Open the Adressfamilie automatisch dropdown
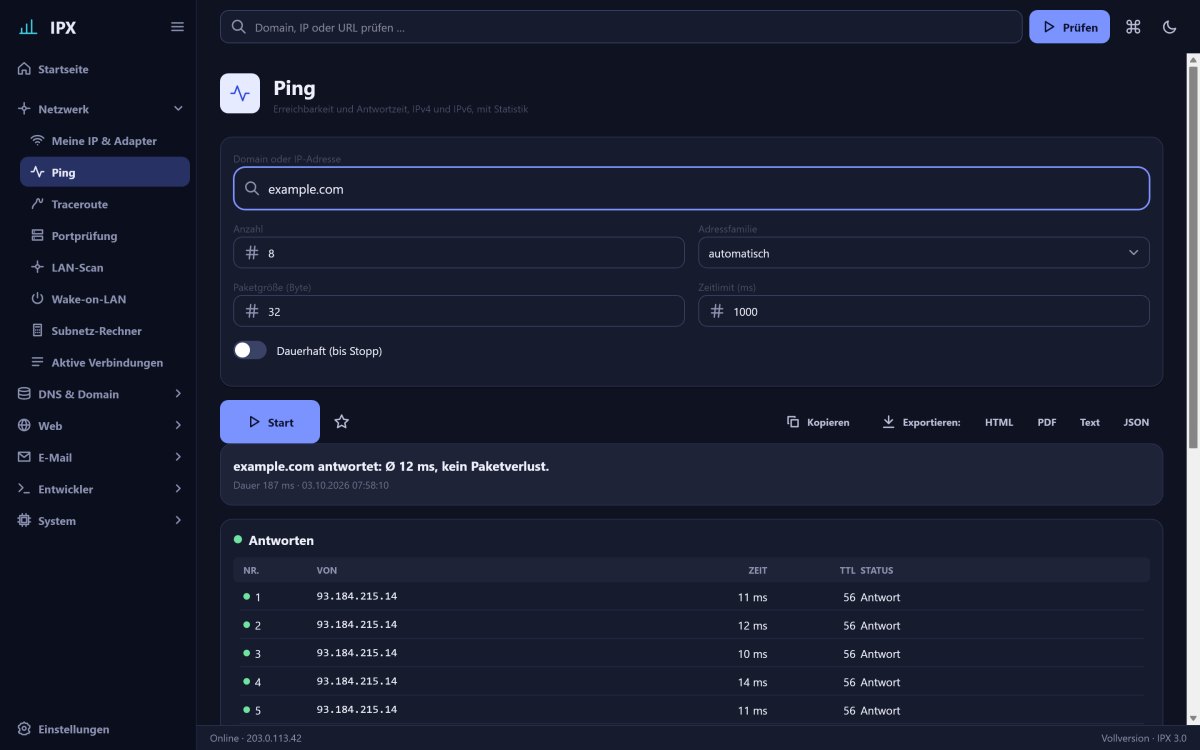The image size is (1200, 750). click(x=923, y=253)
